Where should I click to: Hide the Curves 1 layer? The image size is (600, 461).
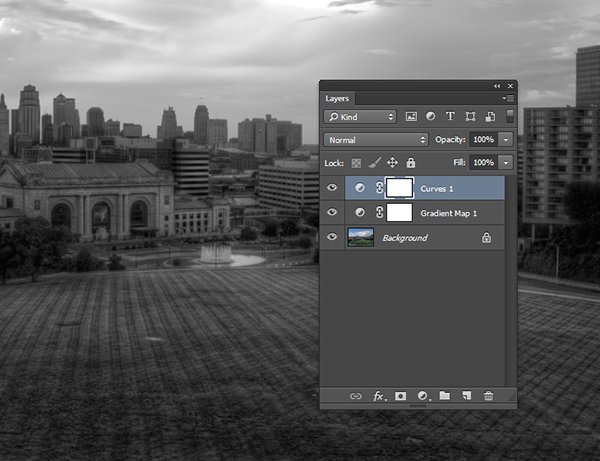point(332,187)
